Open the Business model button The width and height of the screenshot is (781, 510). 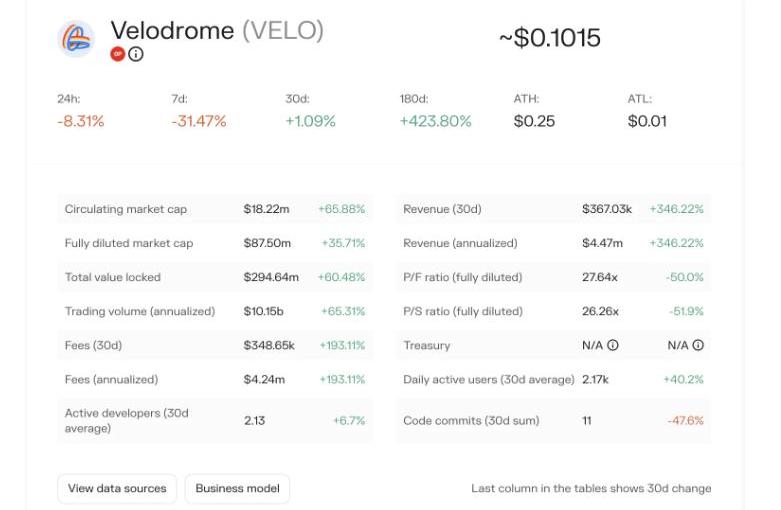[237, 489]
